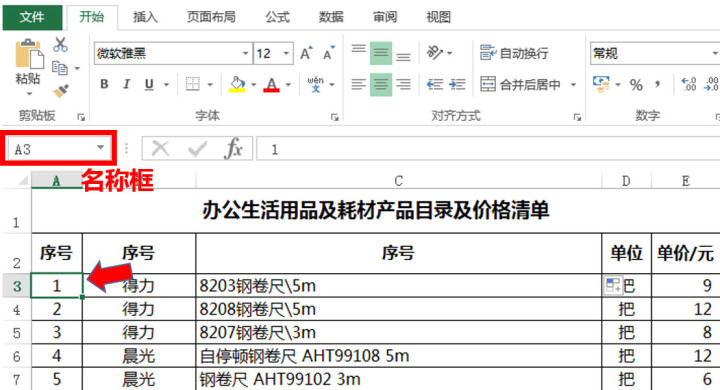Open font size dropdown showing 12
Image resolution: width=720 pixels, height=390 pixels.
(x=286, y=53)
